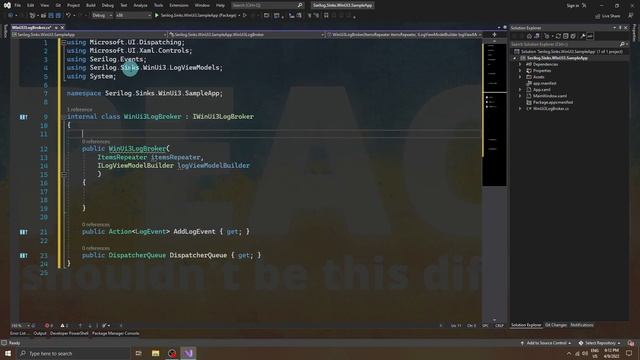Open the Git menu
Screen dimensions: 640x360
pyautogui.click(x=58, y=5)
